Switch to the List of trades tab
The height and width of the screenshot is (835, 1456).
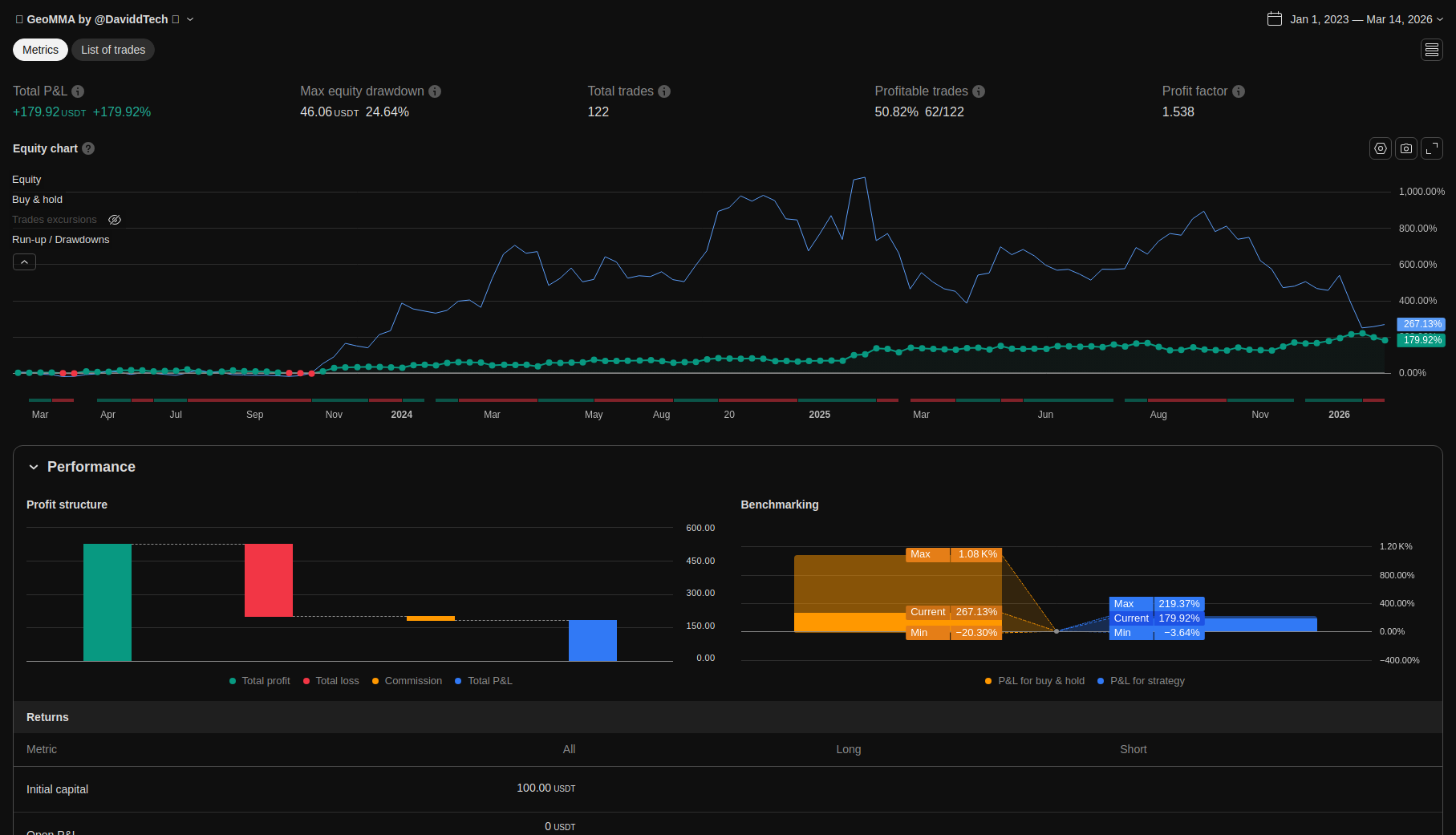[x=113, y=50]
